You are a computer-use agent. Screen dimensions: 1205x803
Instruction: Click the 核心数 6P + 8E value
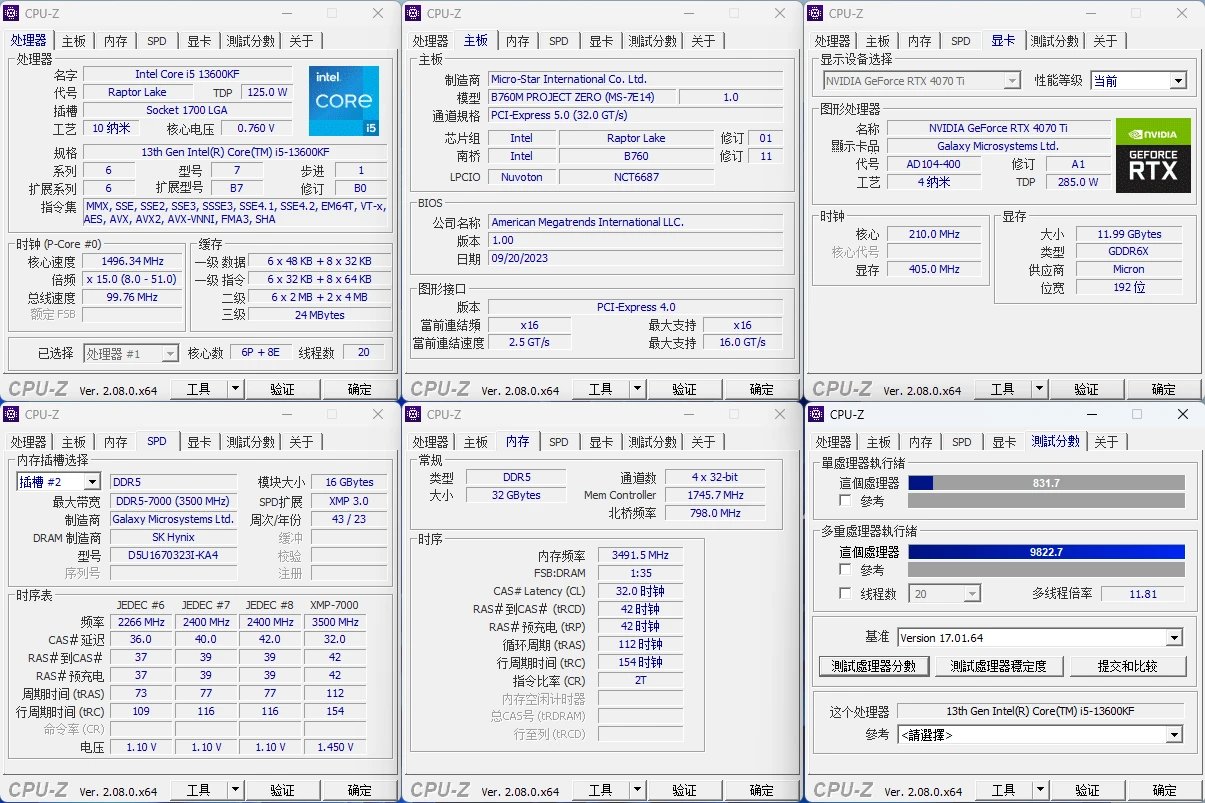pos(260,353)
